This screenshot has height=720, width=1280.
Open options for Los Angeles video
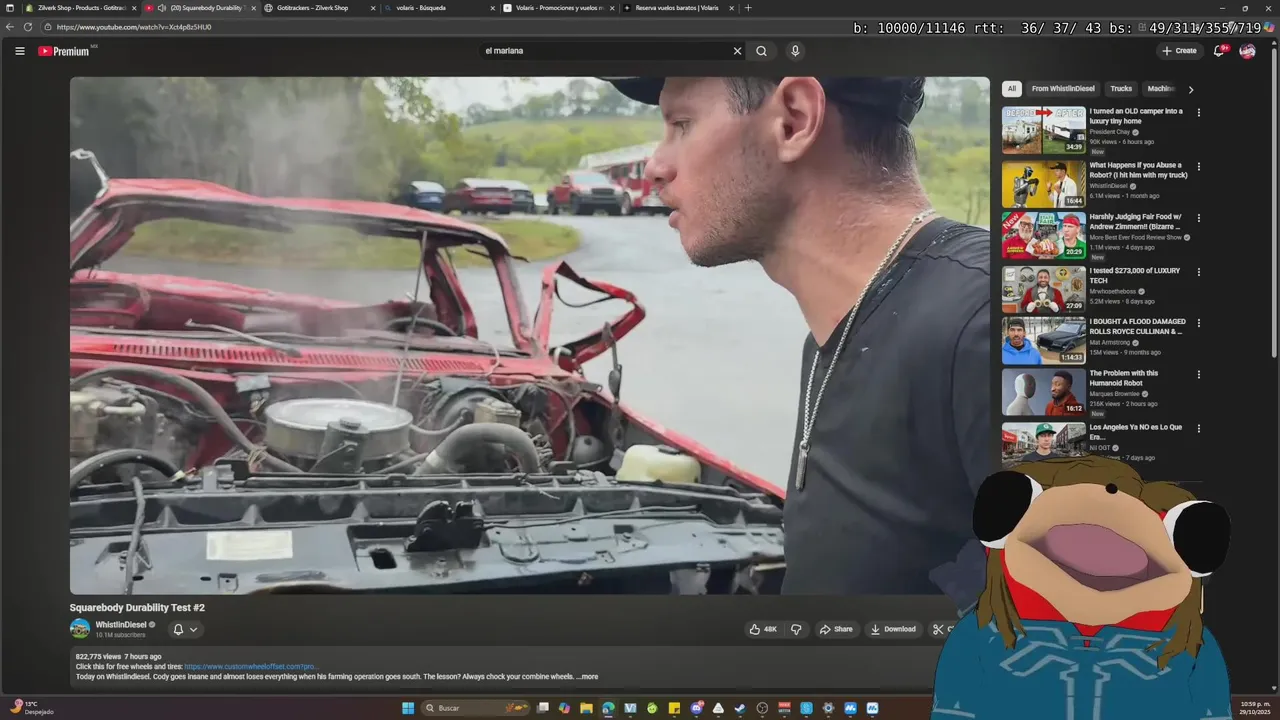pyautogui.click(x=1199, y=428)
